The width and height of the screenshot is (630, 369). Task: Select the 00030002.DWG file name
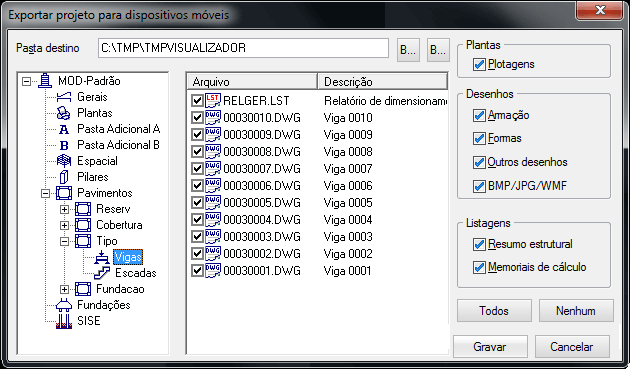pos(262,254)
